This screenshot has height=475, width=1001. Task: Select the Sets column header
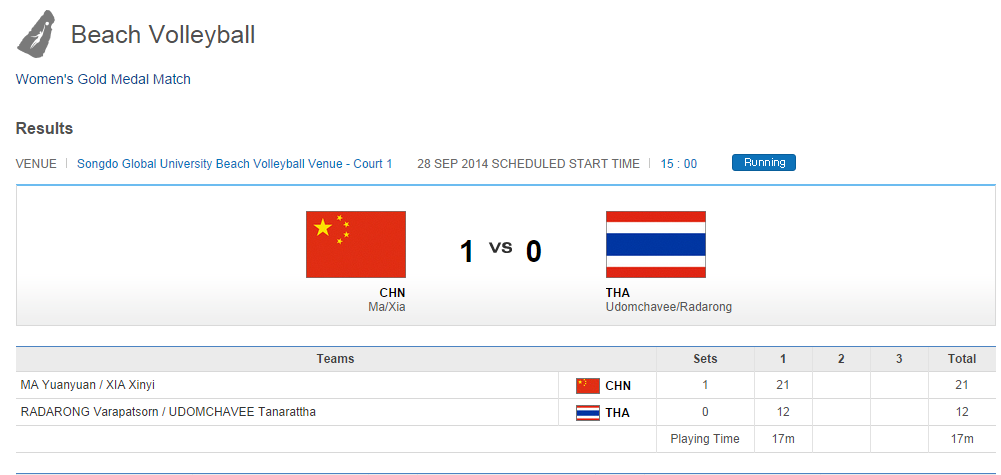pos(705,359)
